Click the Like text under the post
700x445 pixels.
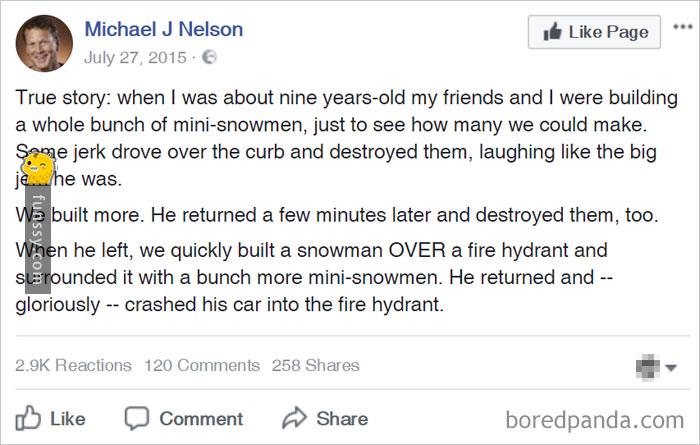(67, 419)
